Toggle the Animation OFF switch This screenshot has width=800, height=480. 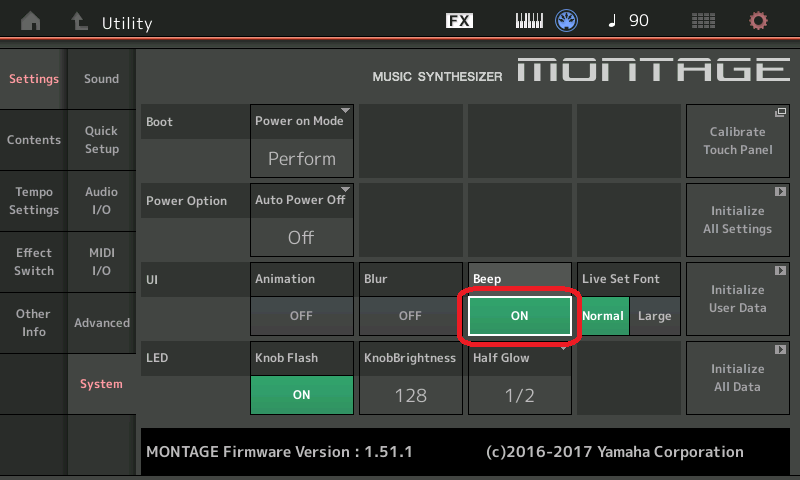301,315
